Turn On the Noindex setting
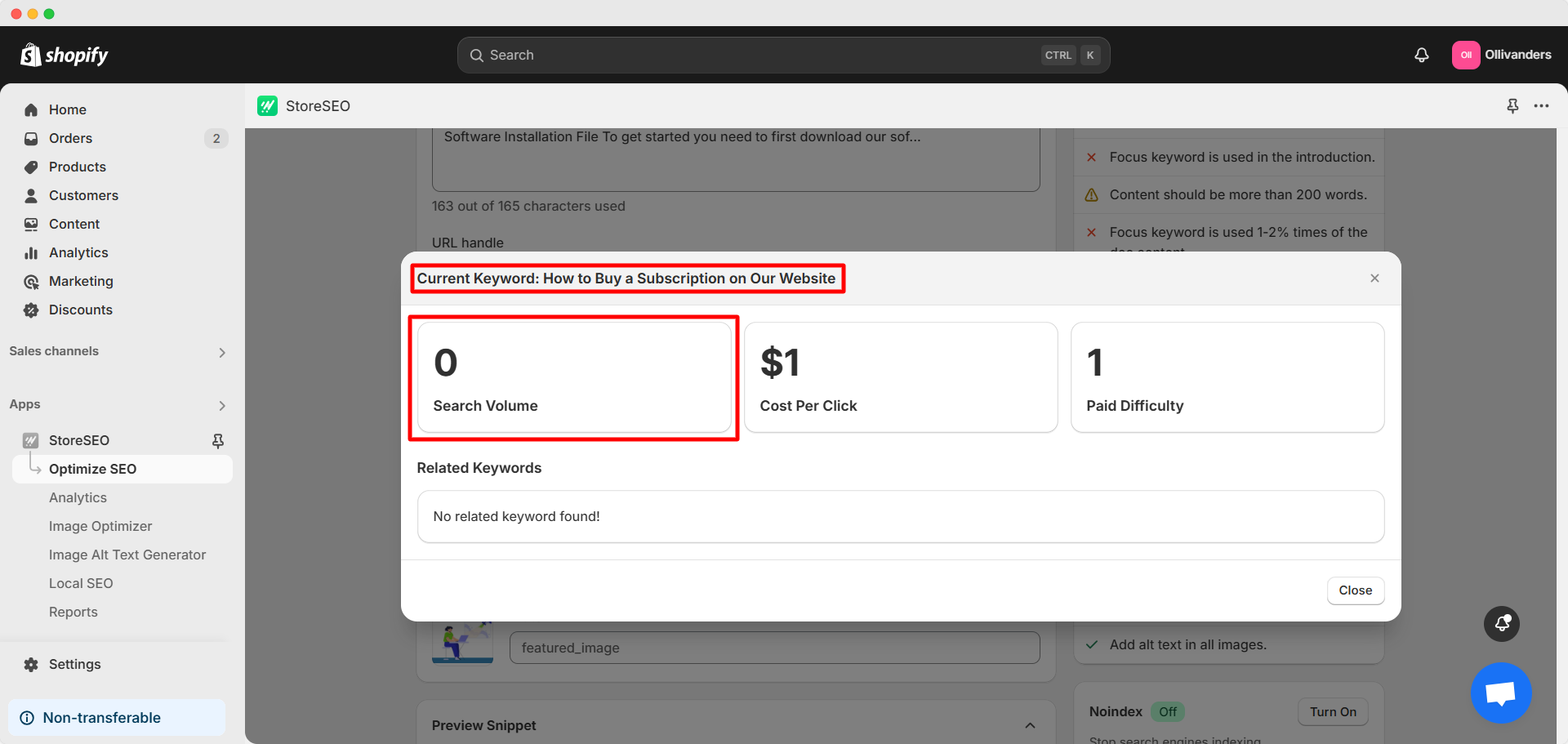 [1332, 711]
